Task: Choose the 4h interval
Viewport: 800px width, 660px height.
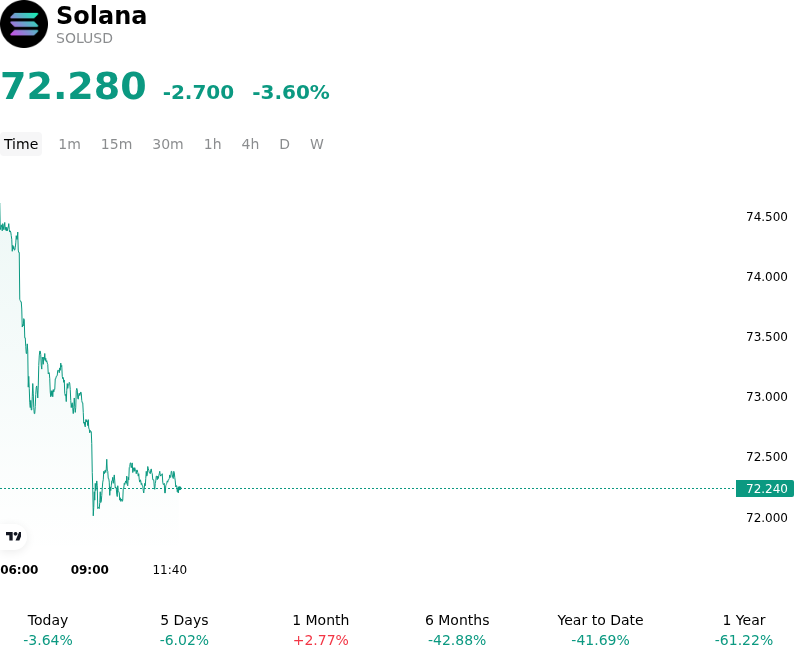Action: click(250, 144)
